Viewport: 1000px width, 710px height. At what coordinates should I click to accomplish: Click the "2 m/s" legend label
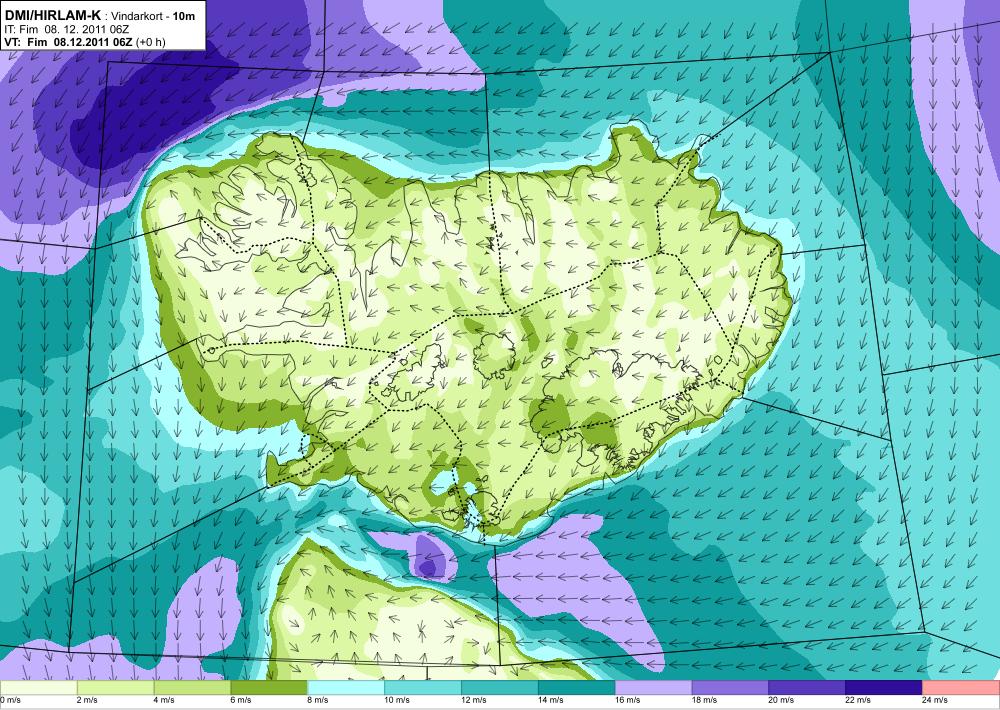coord(87,700)
